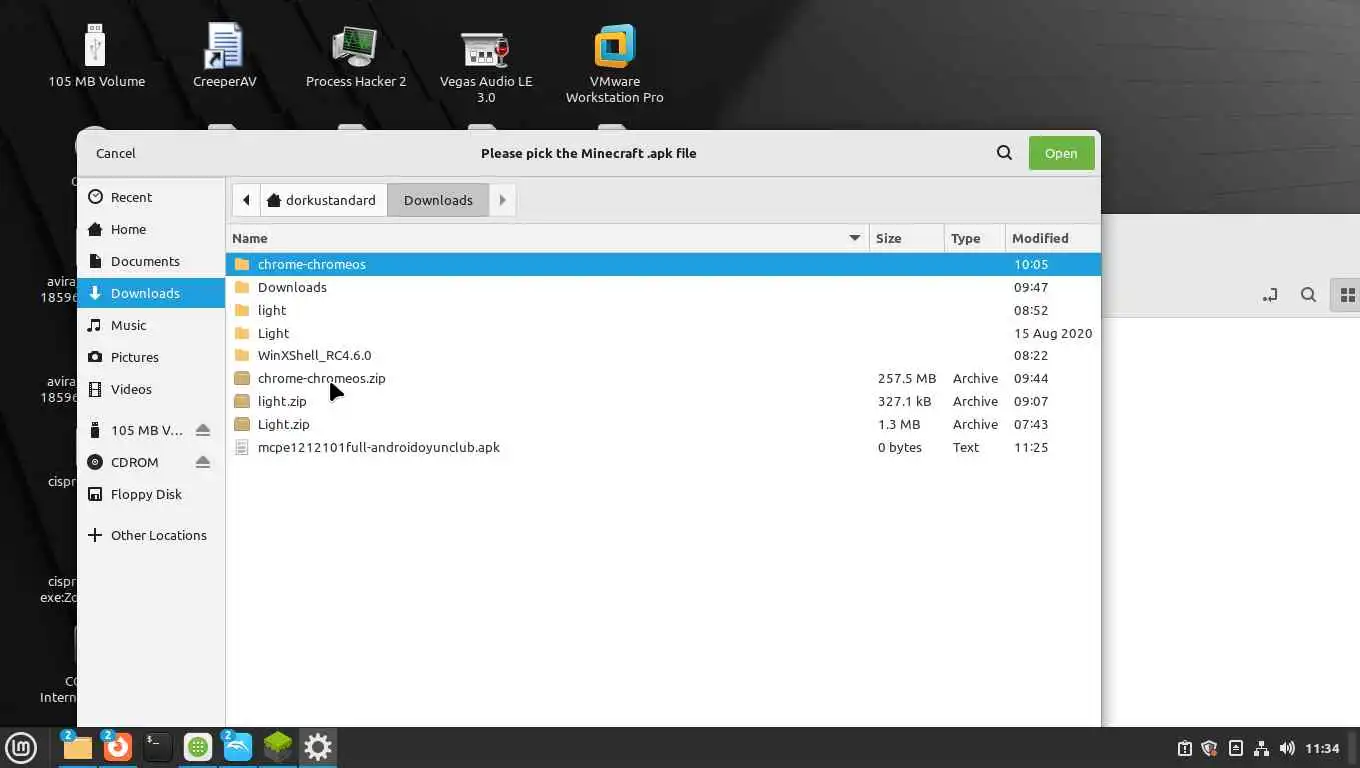Open Documents in the sidebar
Viewport: 1360px width, 768px height.
(151, 261)
